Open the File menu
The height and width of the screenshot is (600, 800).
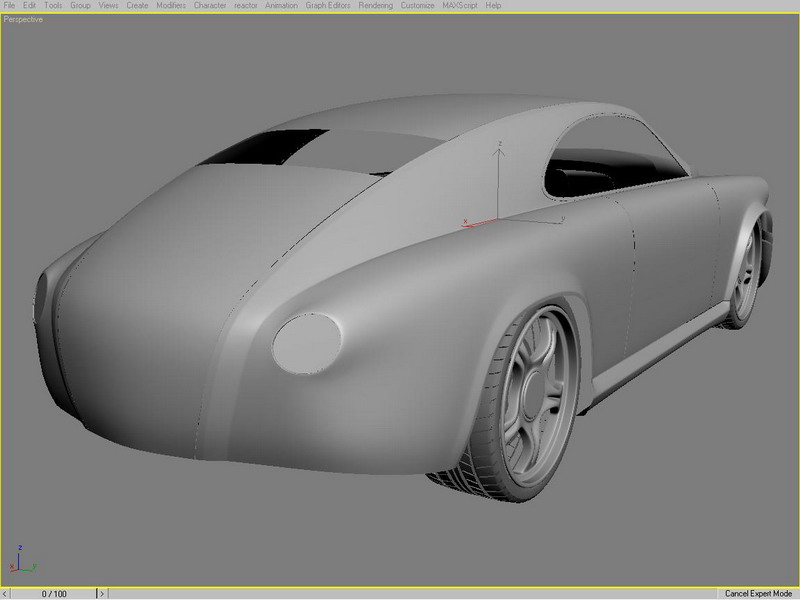click(9, 5)
